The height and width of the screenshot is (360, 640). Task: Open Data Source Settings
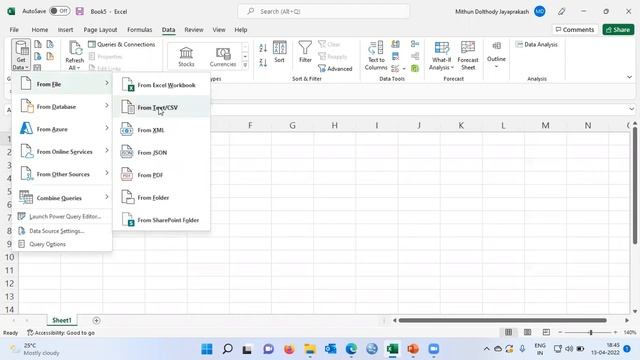coord(62,231)
